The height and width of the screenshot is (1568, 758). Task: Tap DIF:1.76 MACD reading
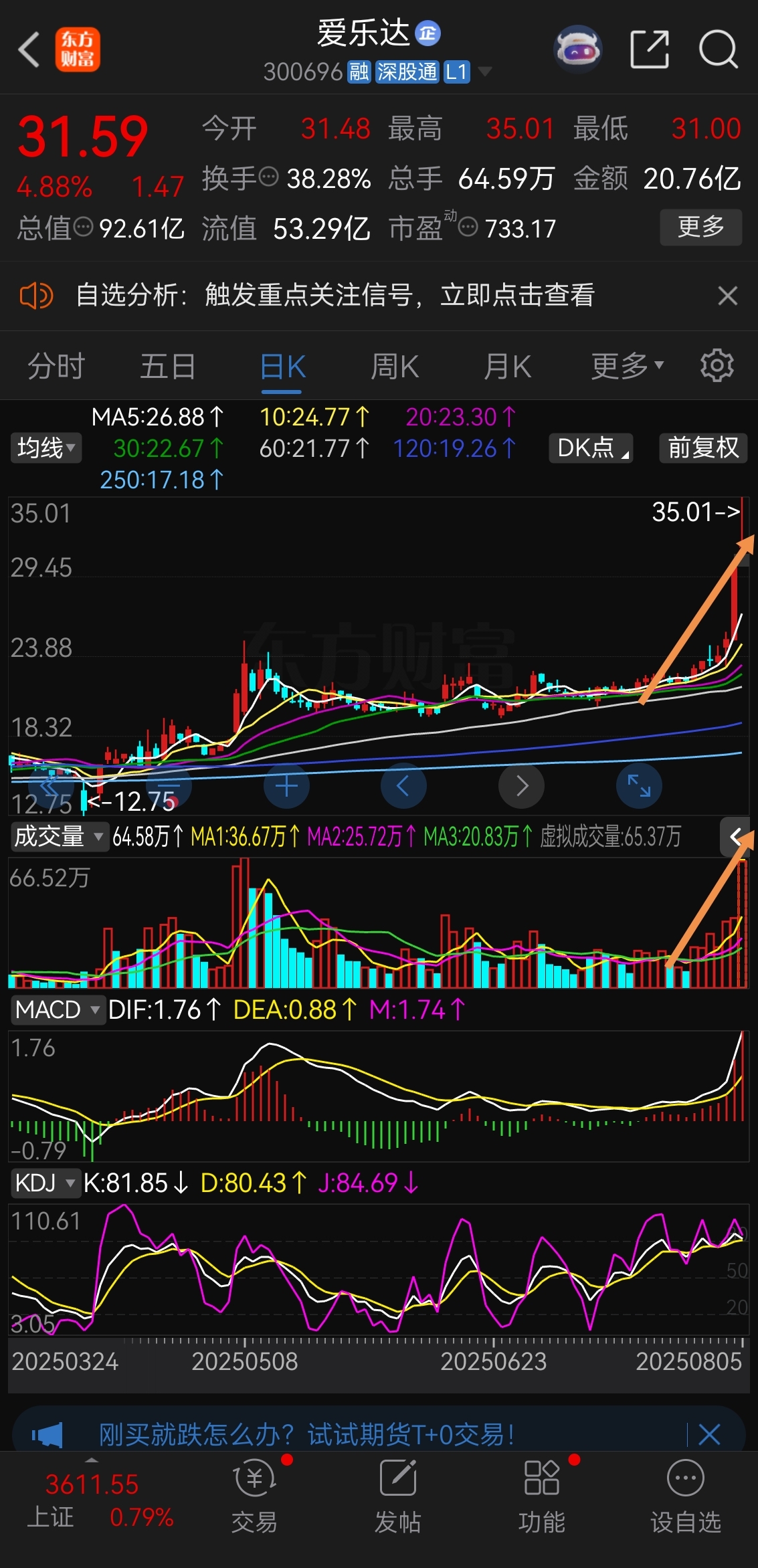(x=164, y=1009)
